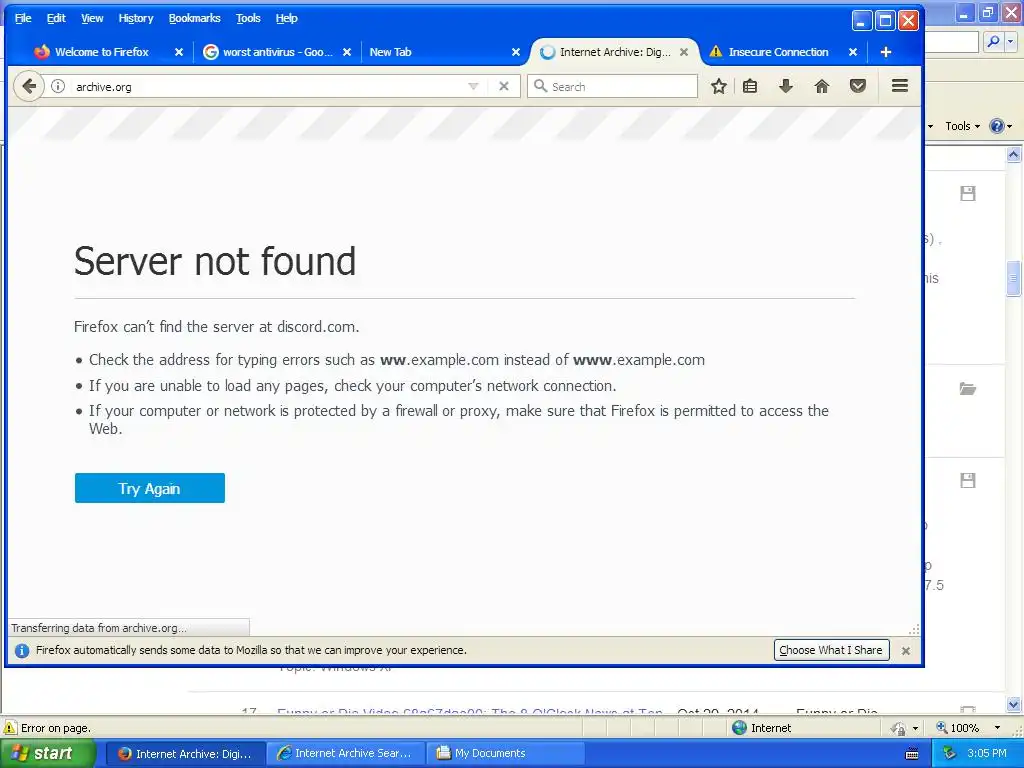Switch to Internet Archive Search IE taskbar button

point(345,754)
